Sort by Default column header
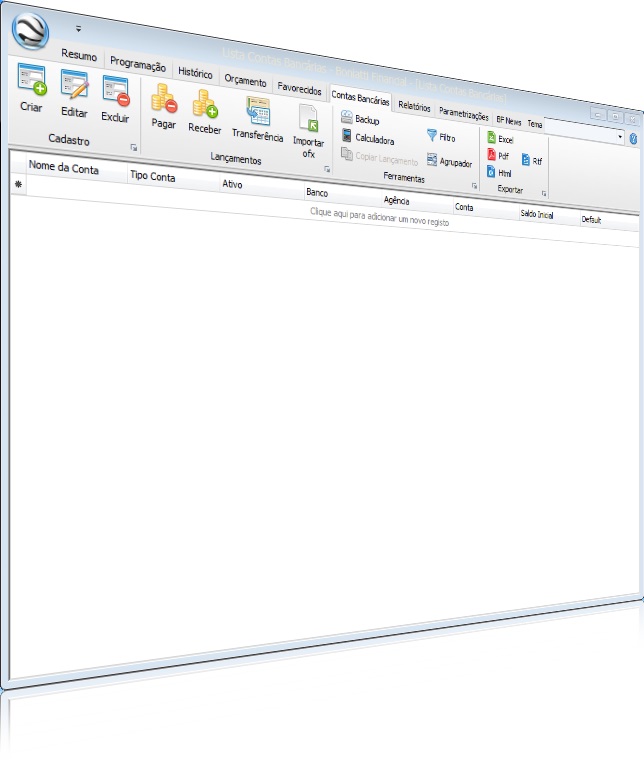Viewport: 644px width, 760px height. 609,220
